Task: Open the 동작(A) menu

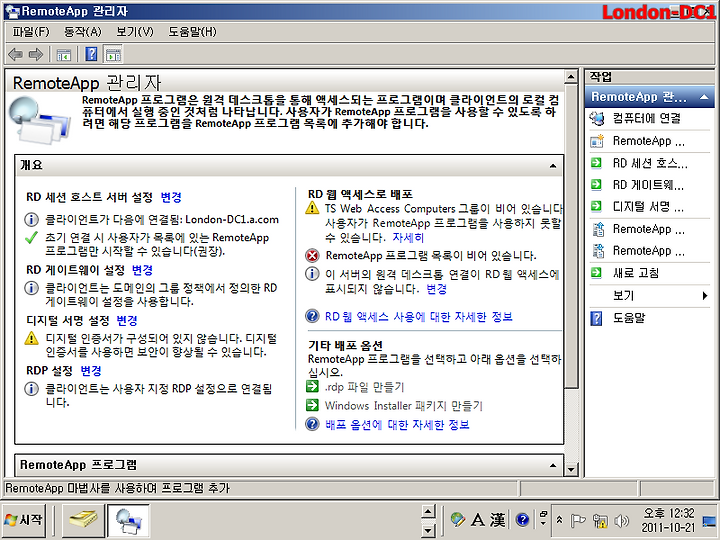Action: point(82,32)
